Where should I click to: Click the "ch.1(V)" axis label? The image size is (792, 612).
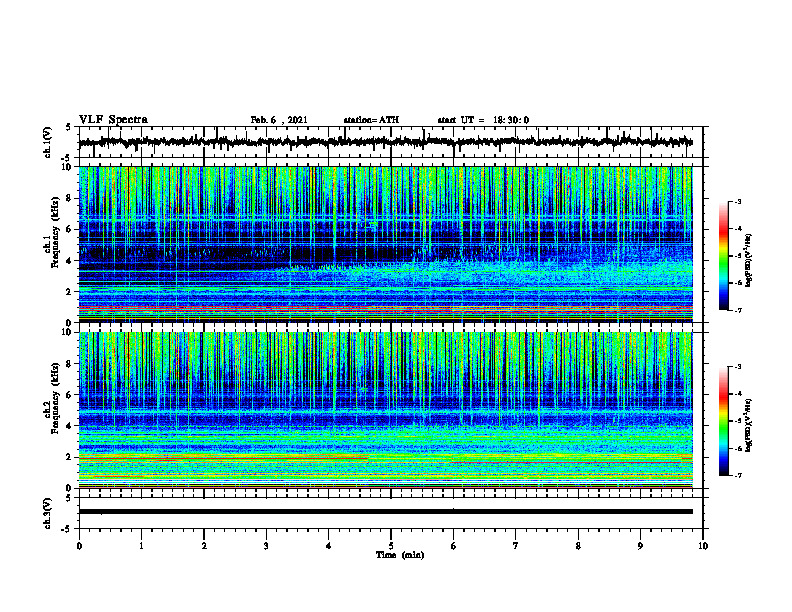pos(48,142)
